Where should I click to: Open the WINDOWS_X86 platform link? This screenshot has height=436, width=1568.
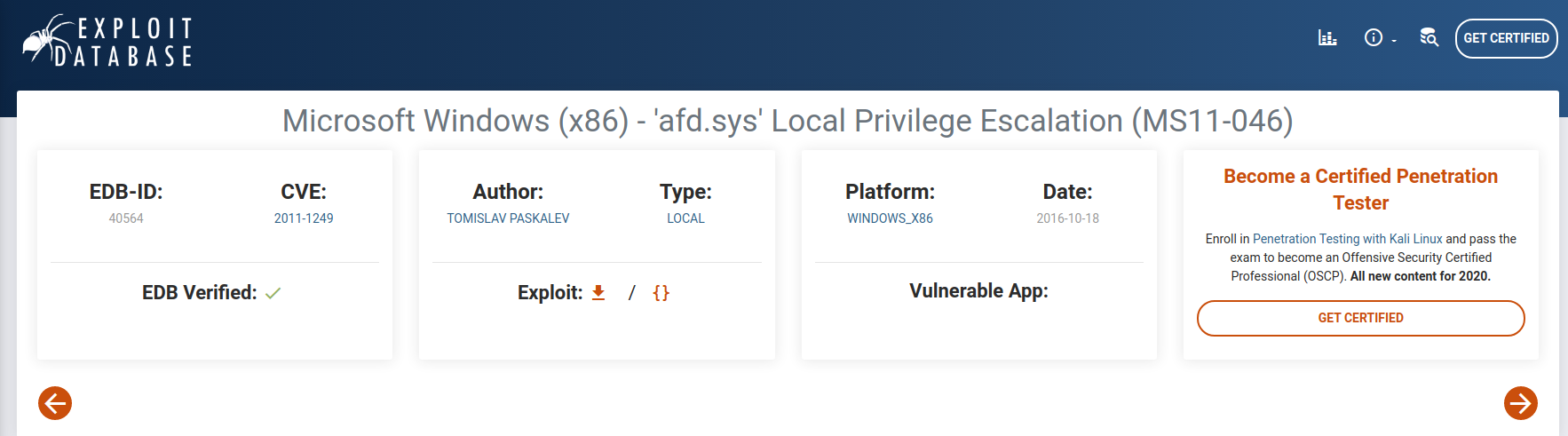coord(890,218)
